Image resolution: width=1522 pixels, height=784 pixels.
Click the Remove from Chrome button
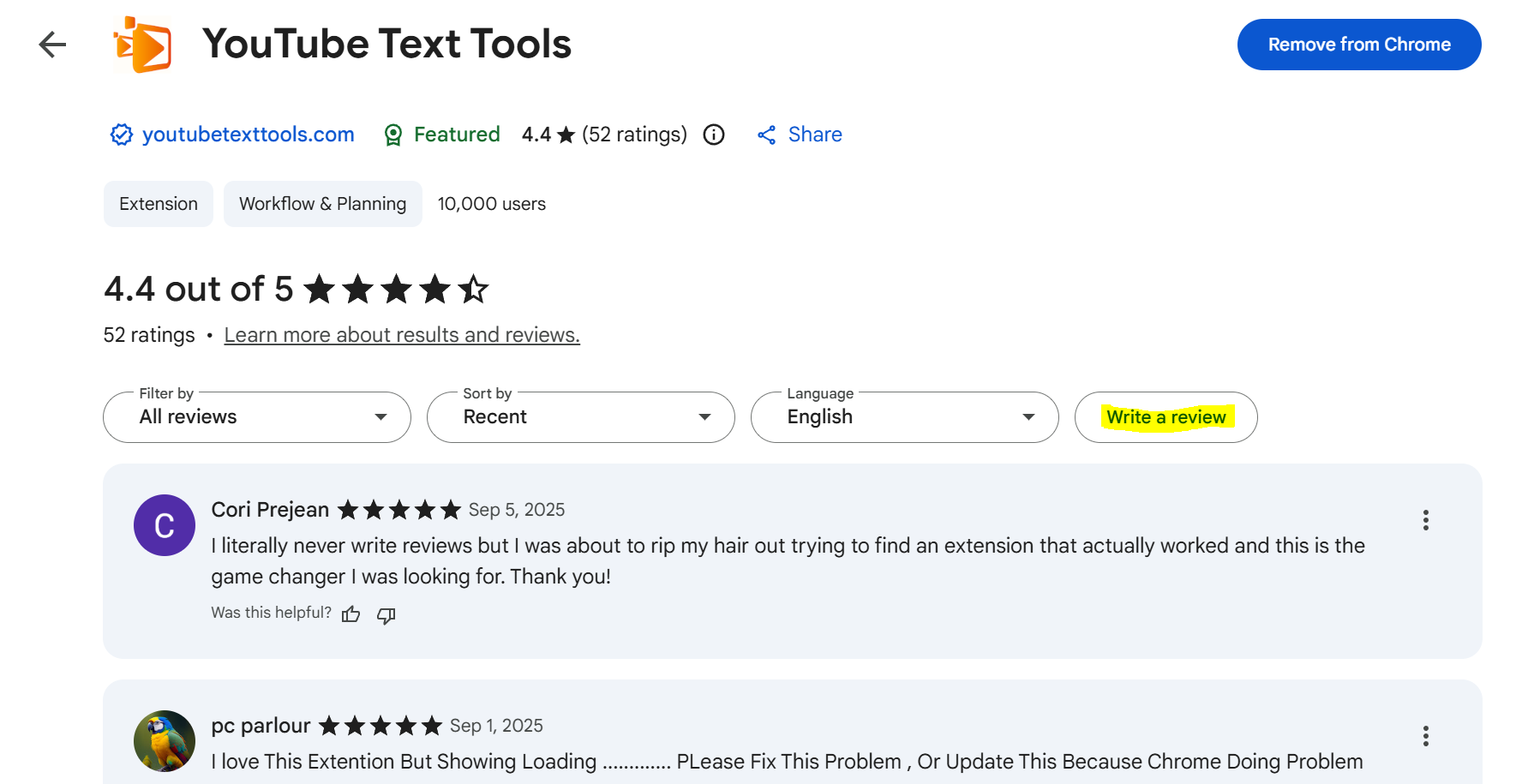[1359, 45]
